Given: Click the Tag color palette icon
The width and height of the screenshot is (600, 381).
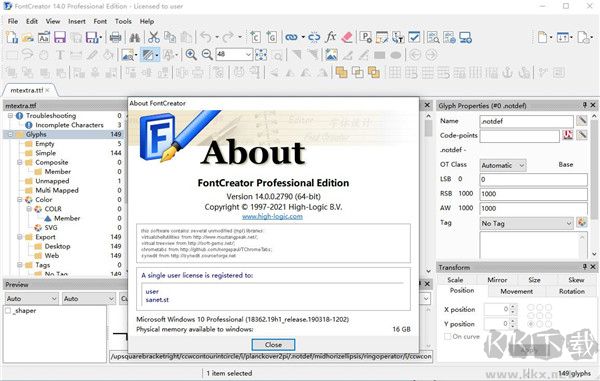Looking at the screenshot, I should (582, 222).
